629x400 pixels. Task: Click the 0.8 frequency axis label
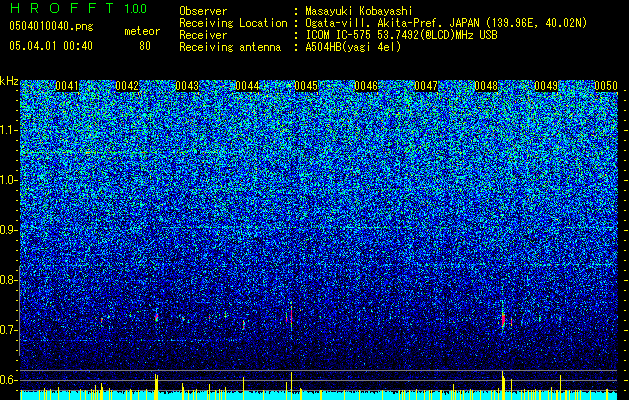[9, 280]
